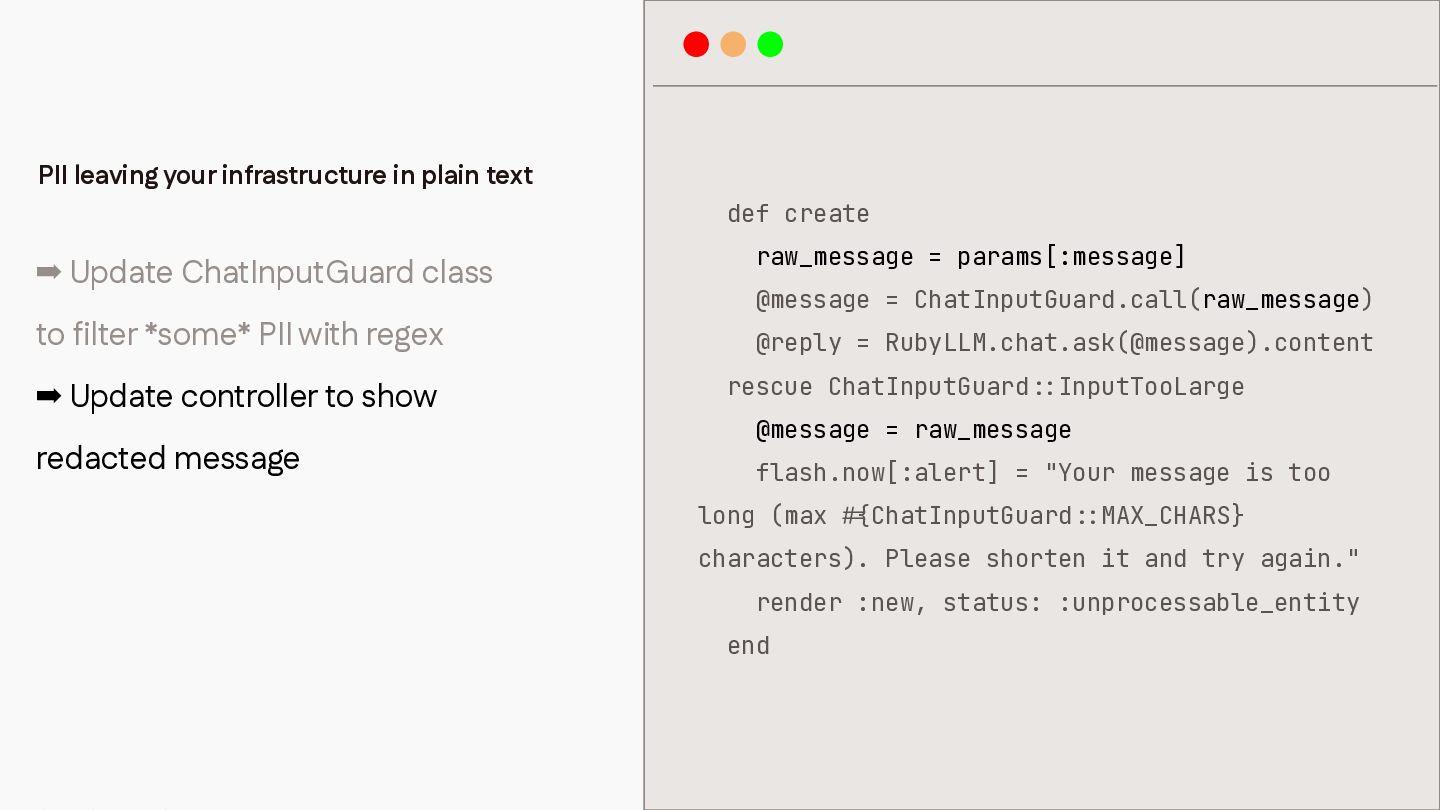The image size is (1440, 810).
Task: Click the arrow before Update ChatInputGuard class
Action: click(49, 272)
